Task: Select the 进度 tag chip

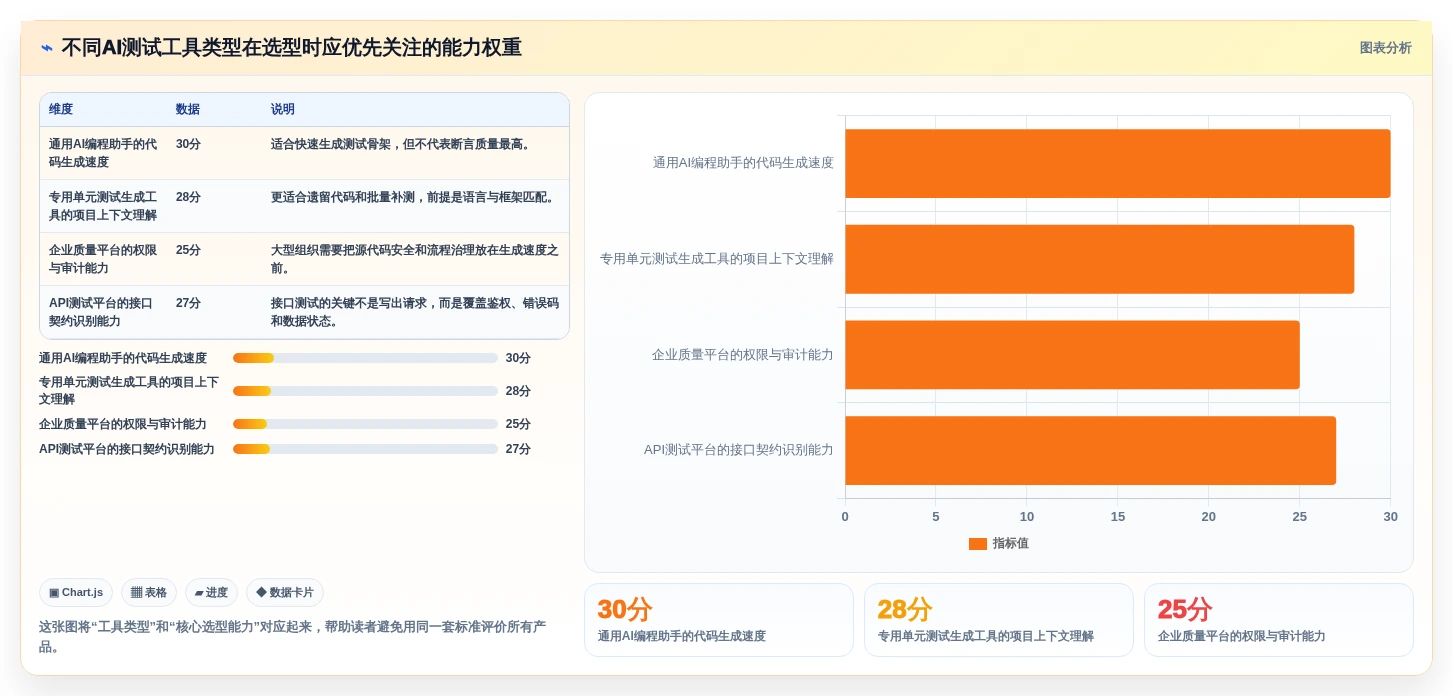Action: point(211,593)
